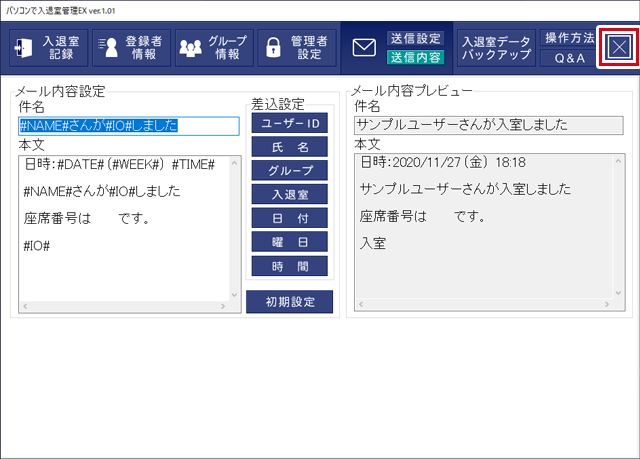
Task: Insert 入退室 merge field
Action: [290, 194]
